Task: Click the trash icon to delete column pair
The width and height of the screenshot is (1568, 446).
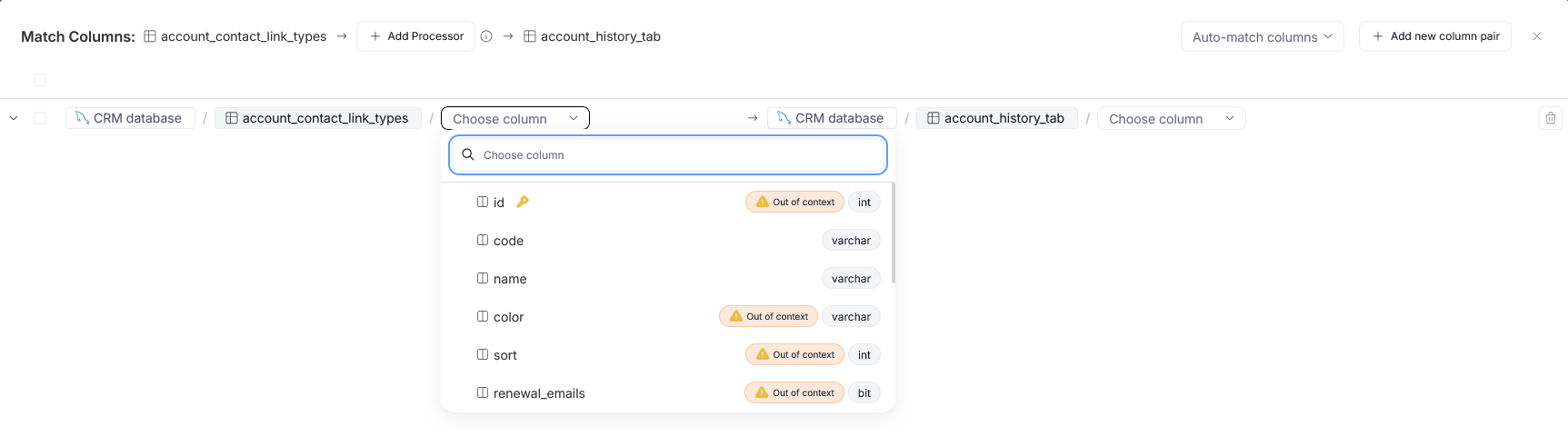Action: 1551,118
